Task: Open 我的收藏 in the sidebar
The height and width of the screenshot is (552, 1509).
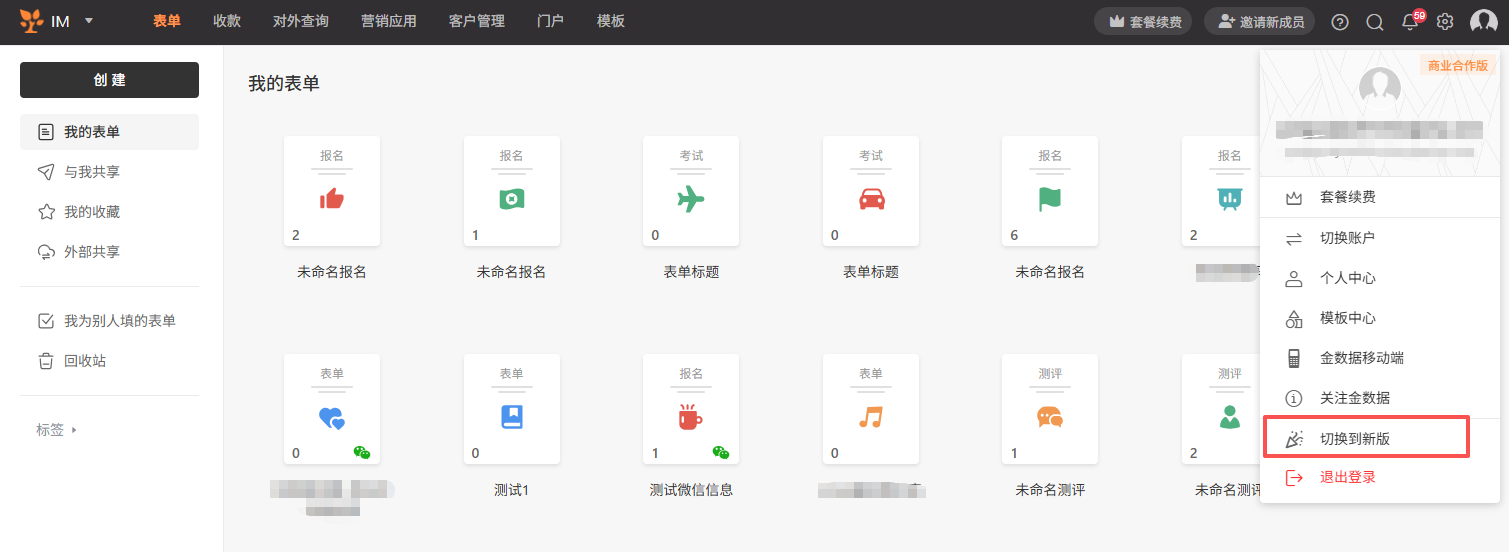Action: (92, 212)
